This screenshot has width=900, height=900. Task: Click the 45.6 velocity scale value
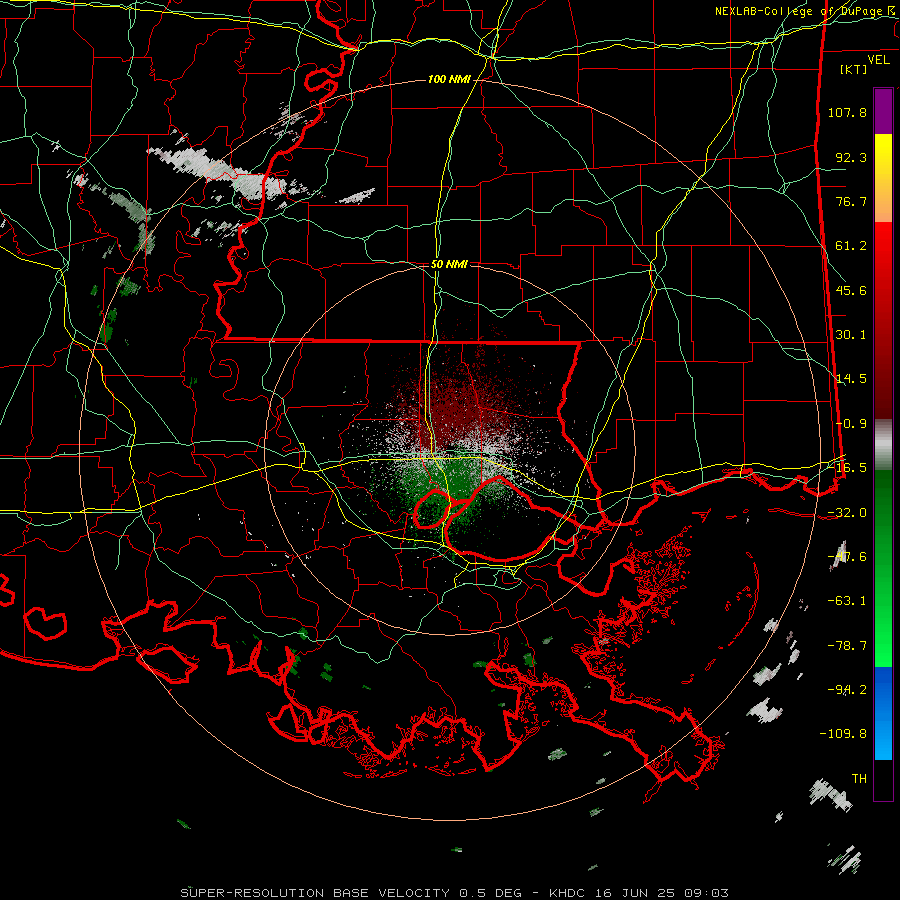(851, 290)
